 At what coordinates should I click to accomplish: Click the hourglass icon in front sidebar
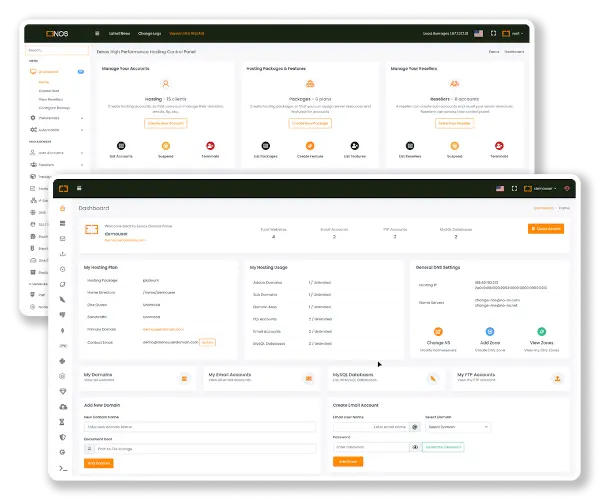62,422
